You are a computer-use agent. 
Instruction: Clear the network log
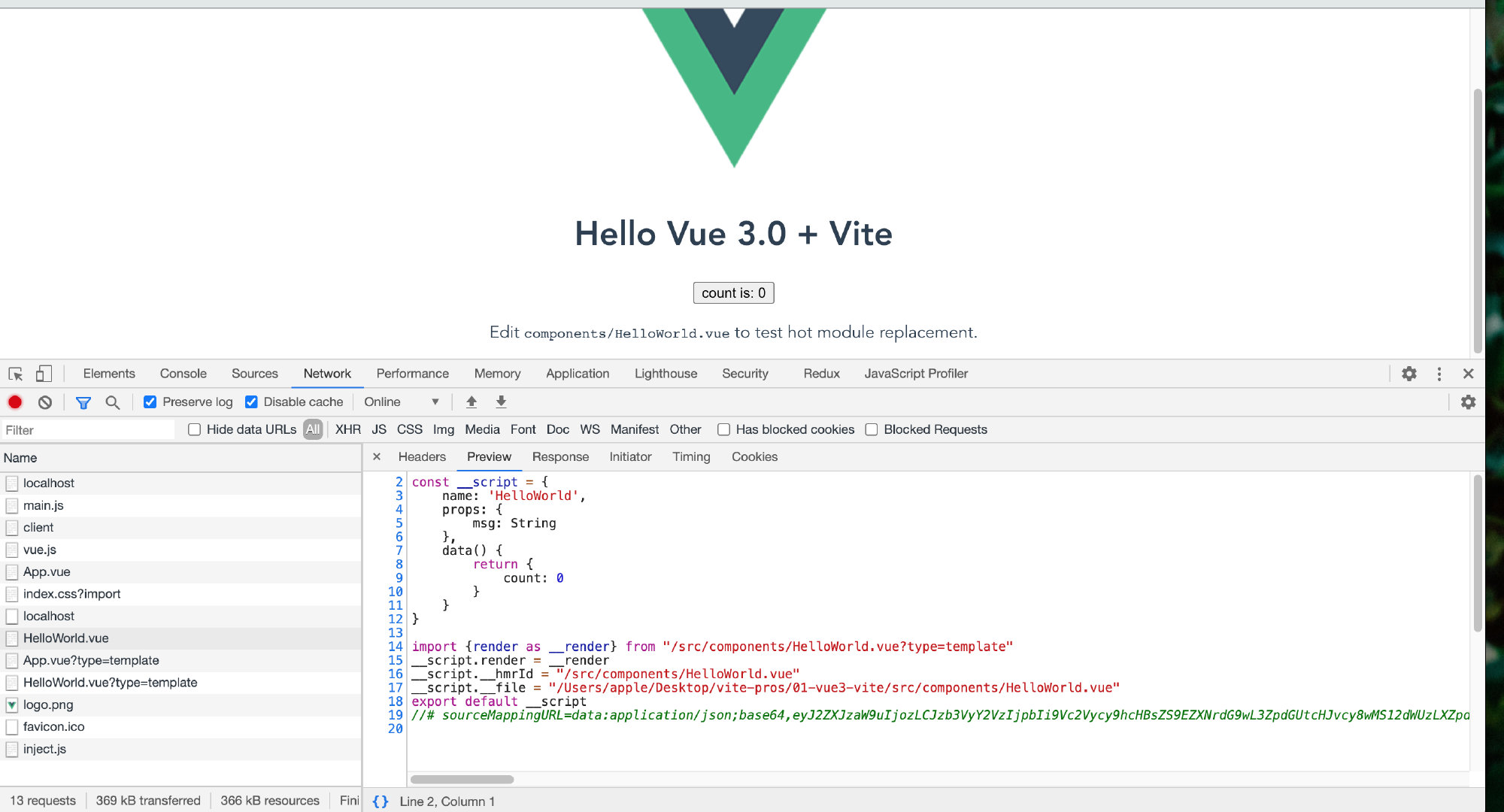point(45,402)
